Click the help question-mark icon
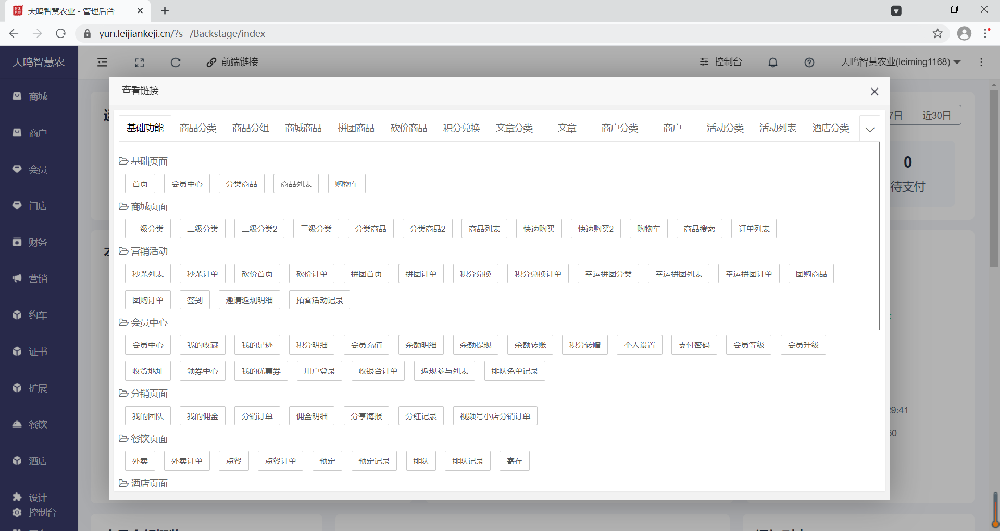 click(x=808, y=62)
